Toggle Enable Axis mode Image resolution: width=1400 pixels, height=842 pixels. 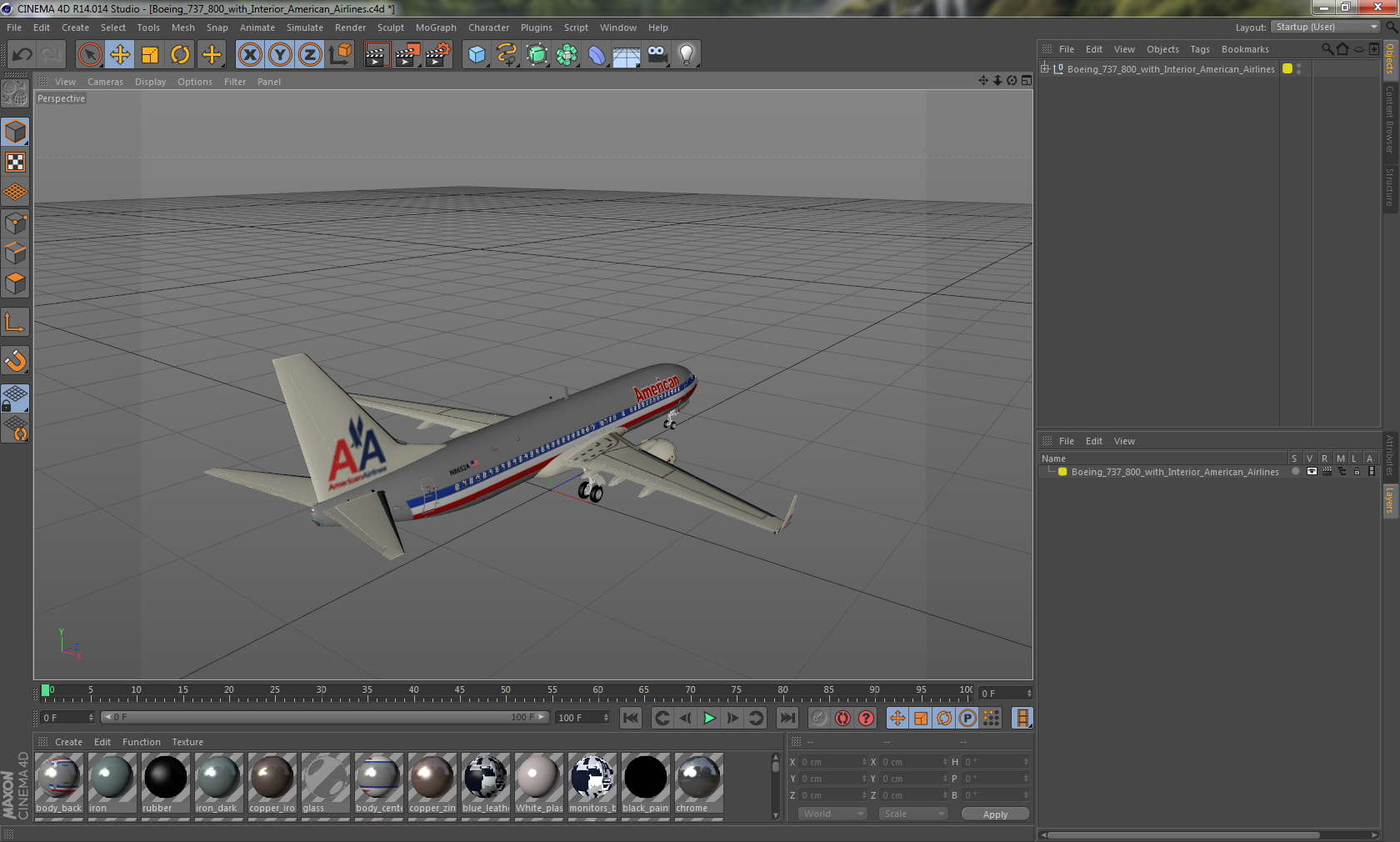coord(15,322)
